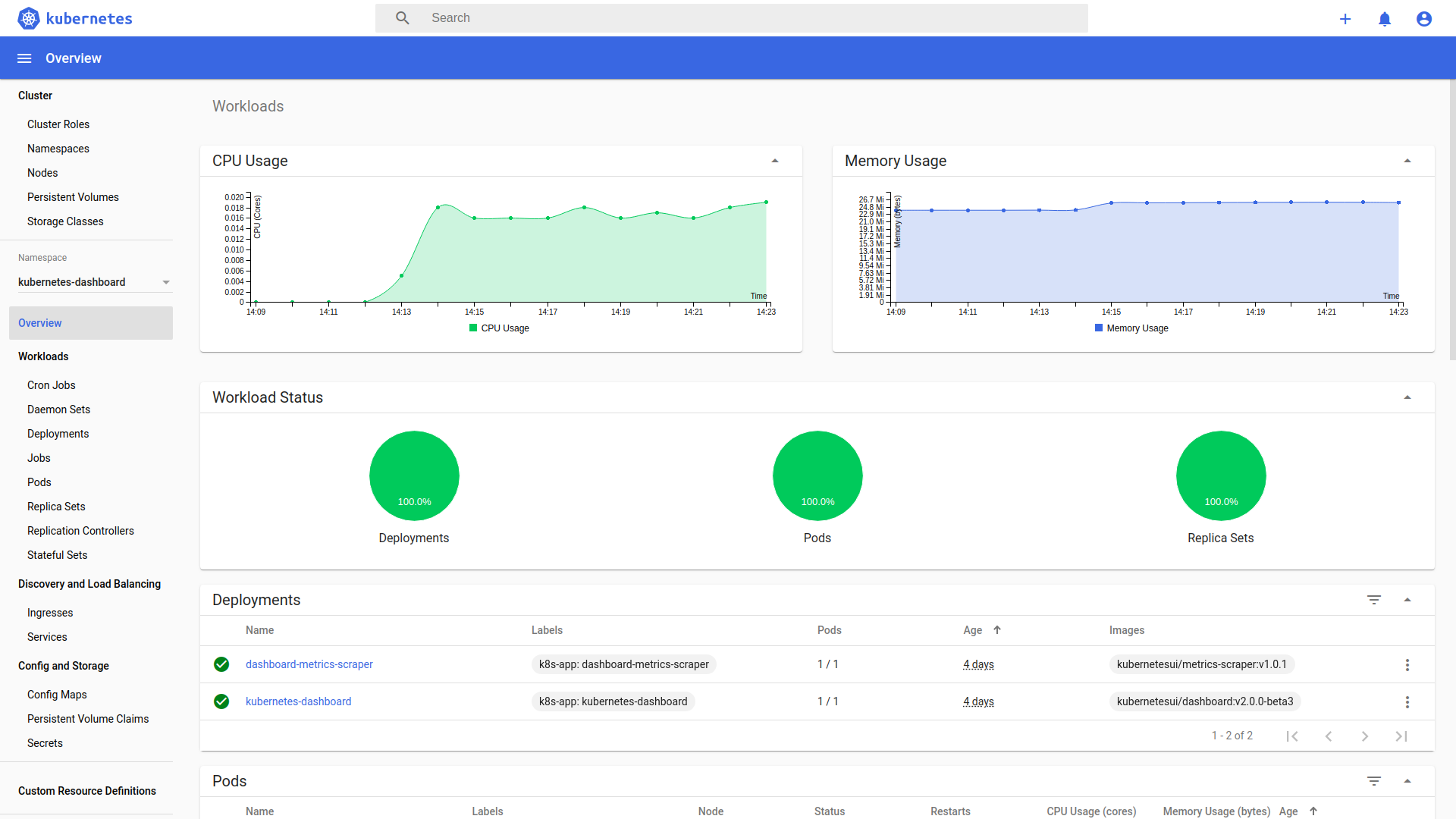
Task: Click the Deployments workload status indicator
Action: (414, 474)
